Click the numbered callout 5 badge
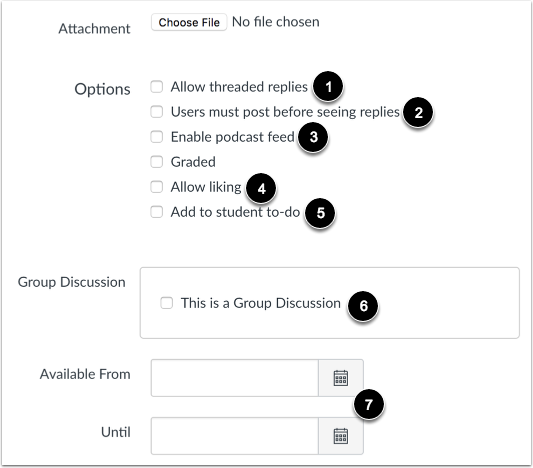The height and width of the screenshot is (468, 533). [320, 213]
